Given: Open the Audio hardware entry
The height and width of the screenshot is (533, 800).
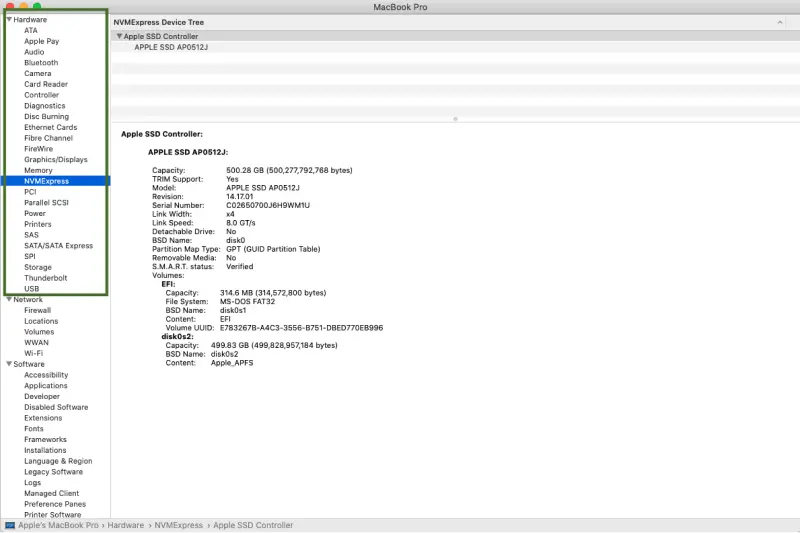Looking at the screenshot, I should coord(34,52).
